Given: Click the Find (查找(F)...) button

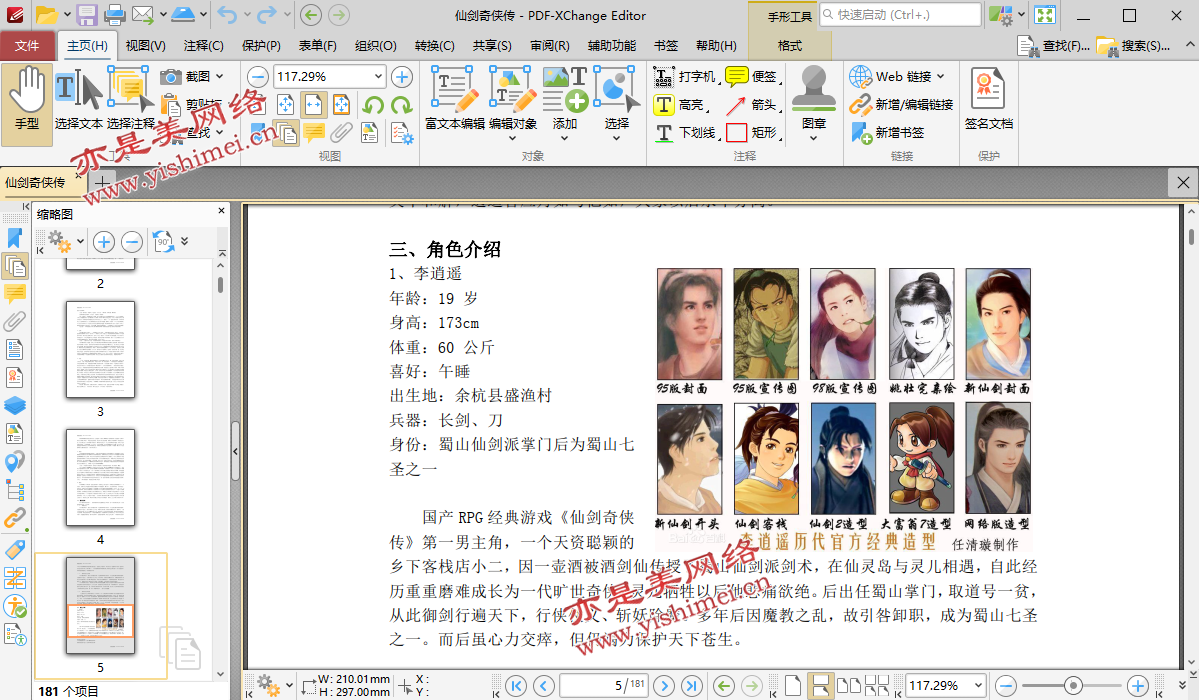Looking at the screenshot, I should coord(1054,46).
